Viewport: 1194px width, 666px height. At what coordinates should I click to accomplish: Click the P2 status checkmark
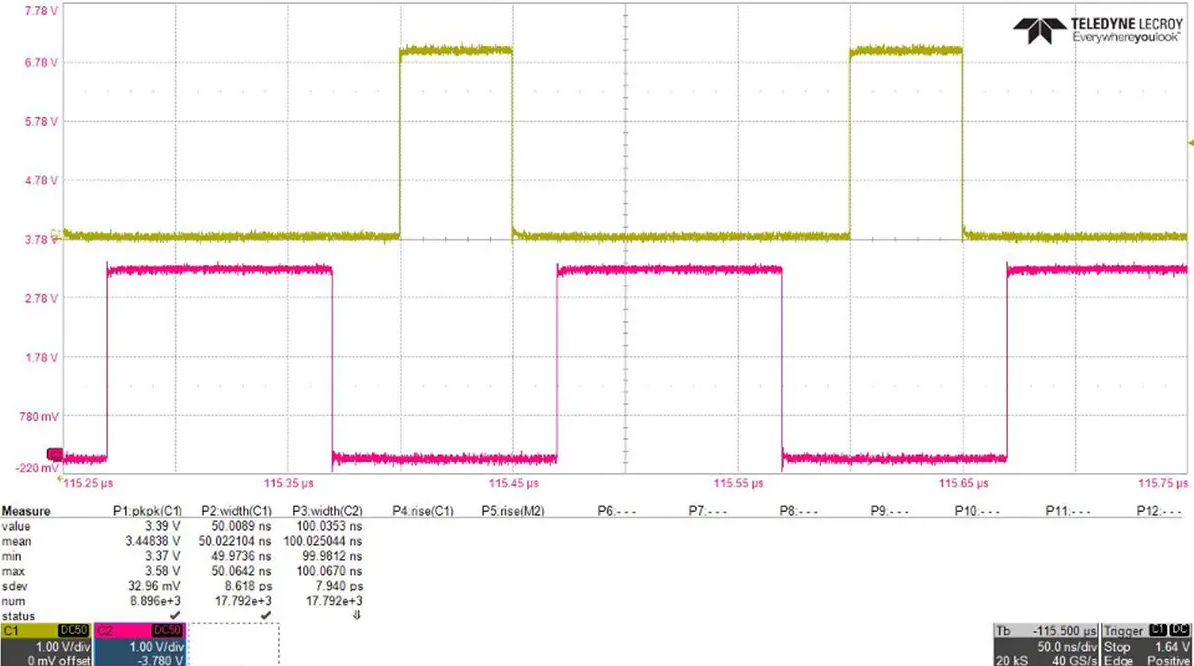click(266, 615)
